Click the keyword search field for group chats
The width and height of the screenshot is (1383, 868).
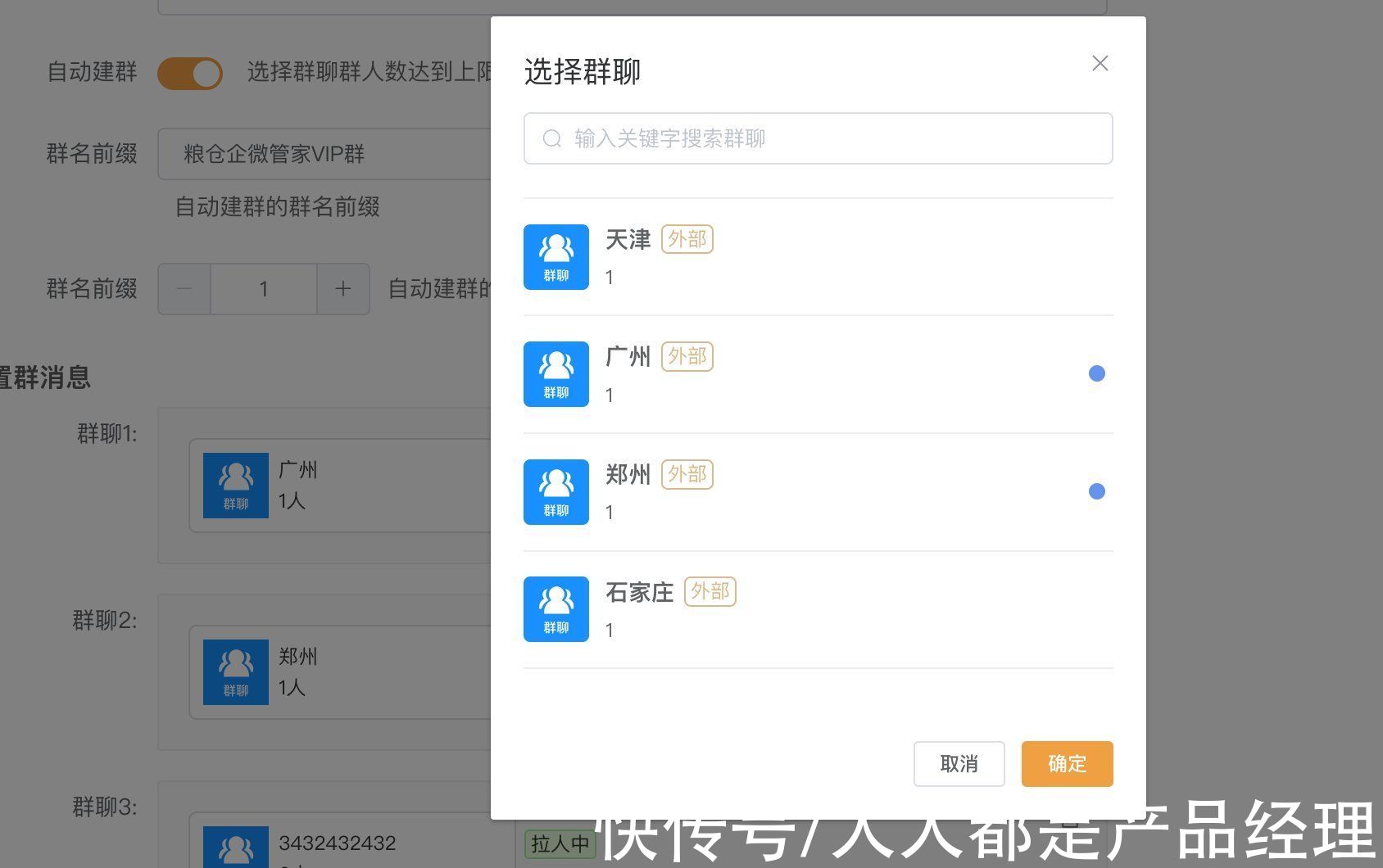pos(818,138)
